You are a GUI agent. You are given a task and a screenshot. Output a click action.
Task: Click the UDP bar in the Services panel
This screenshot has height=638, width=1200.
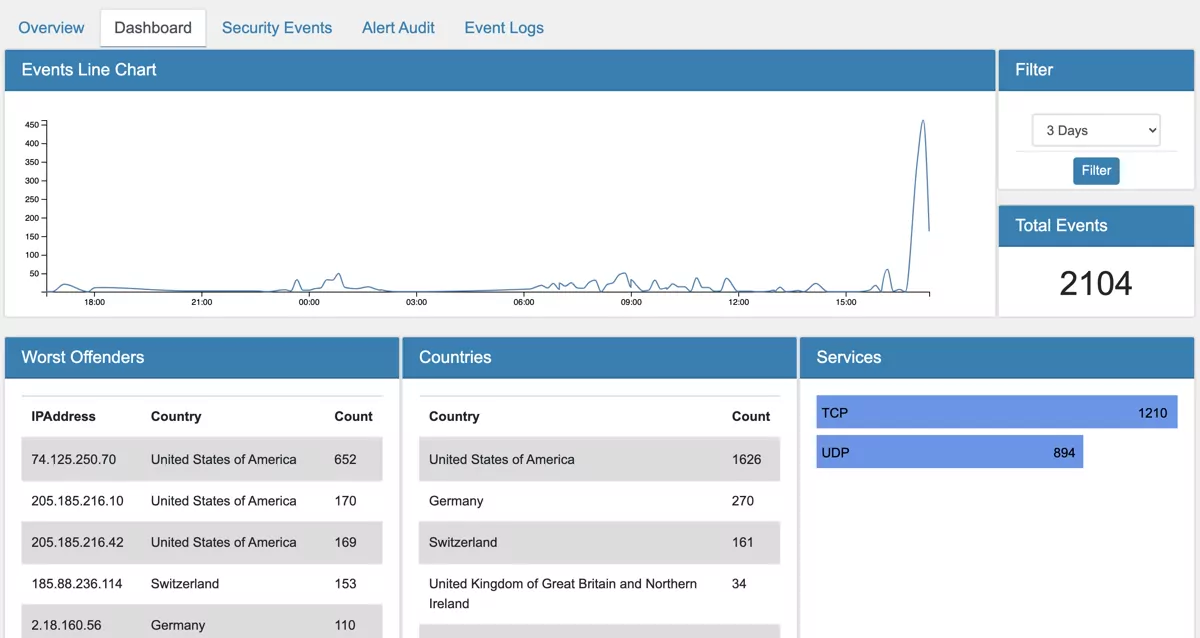(949, 451)
